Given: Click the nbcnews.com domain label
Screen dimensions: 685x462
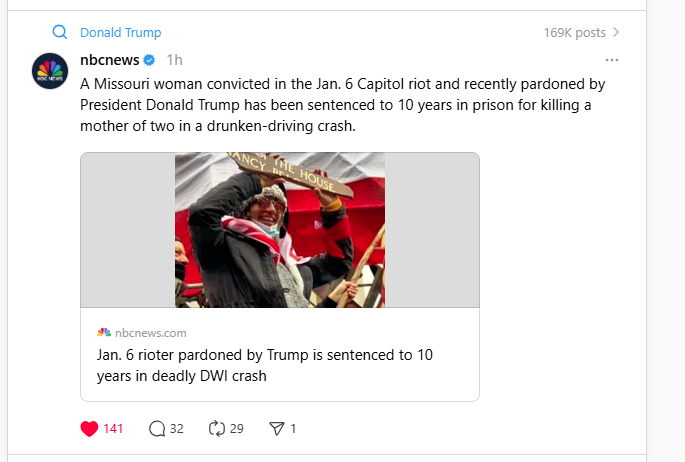Looking at the screenshot, I should coord(151,332).
